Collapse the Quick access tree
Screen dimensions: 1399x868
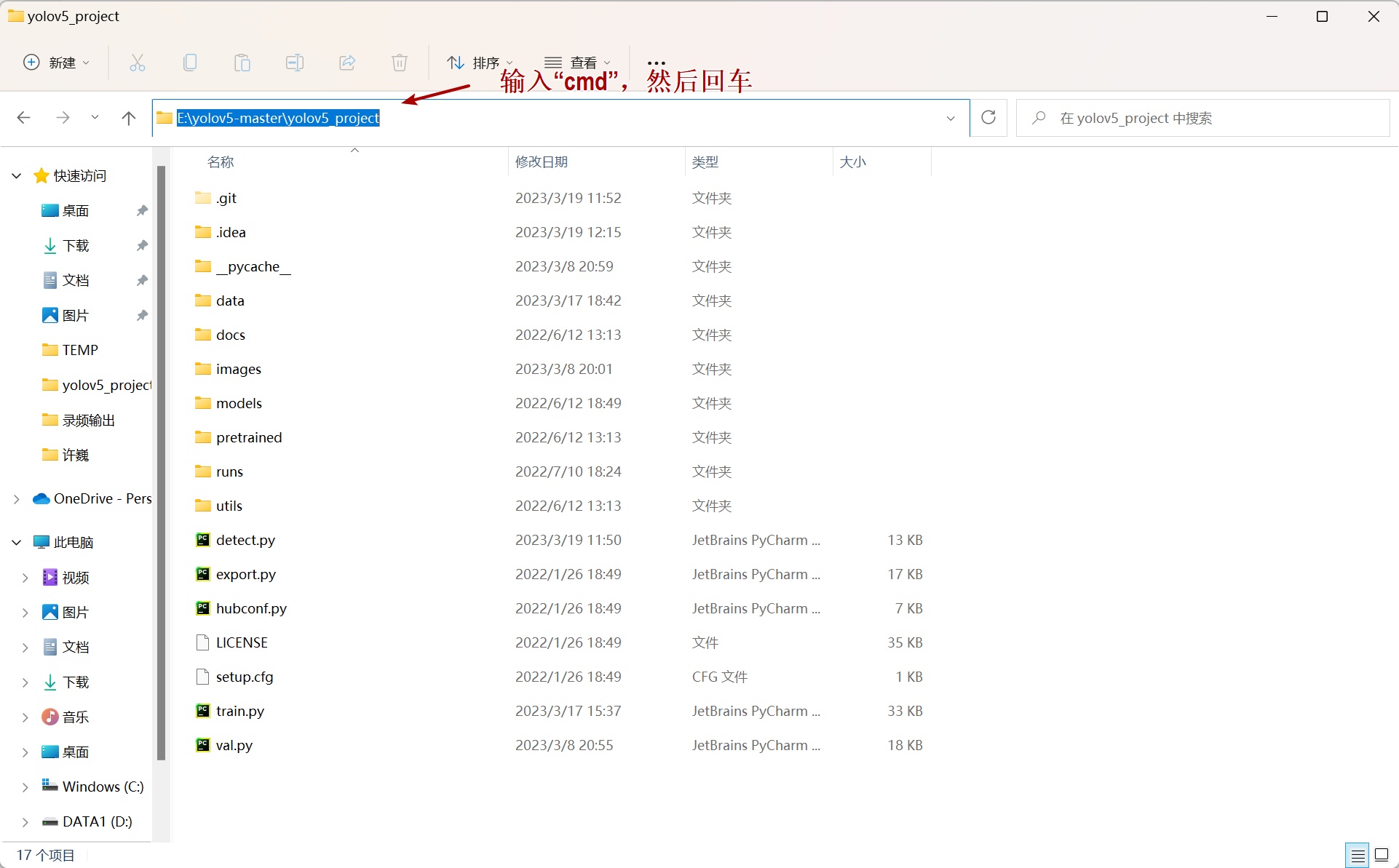17,176
